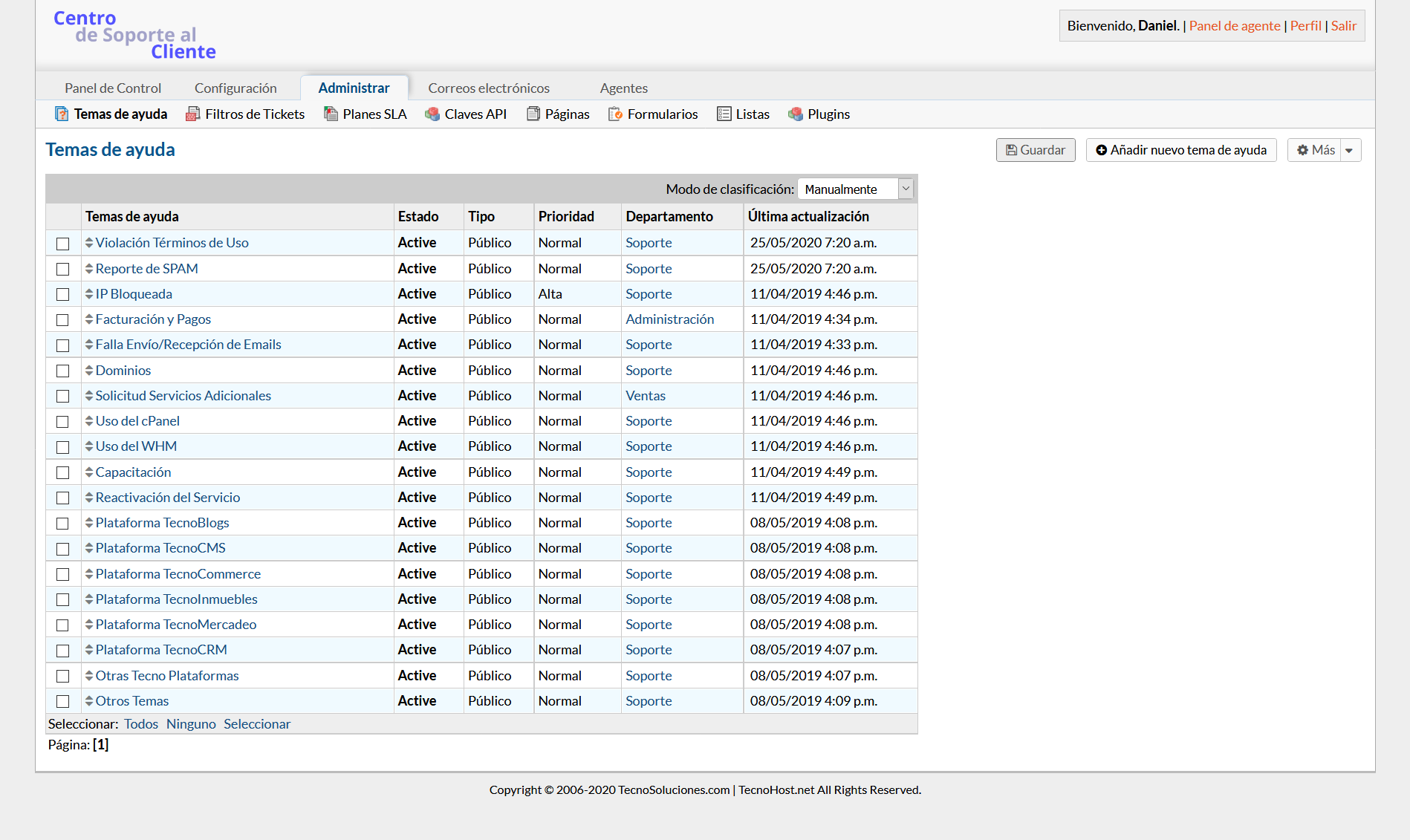Image resolution: width=1410 pixels, height=840 pixels.
Task: Click the Filtros de Tickets icon
Action: pyautogui.click(x=192, y=114)
